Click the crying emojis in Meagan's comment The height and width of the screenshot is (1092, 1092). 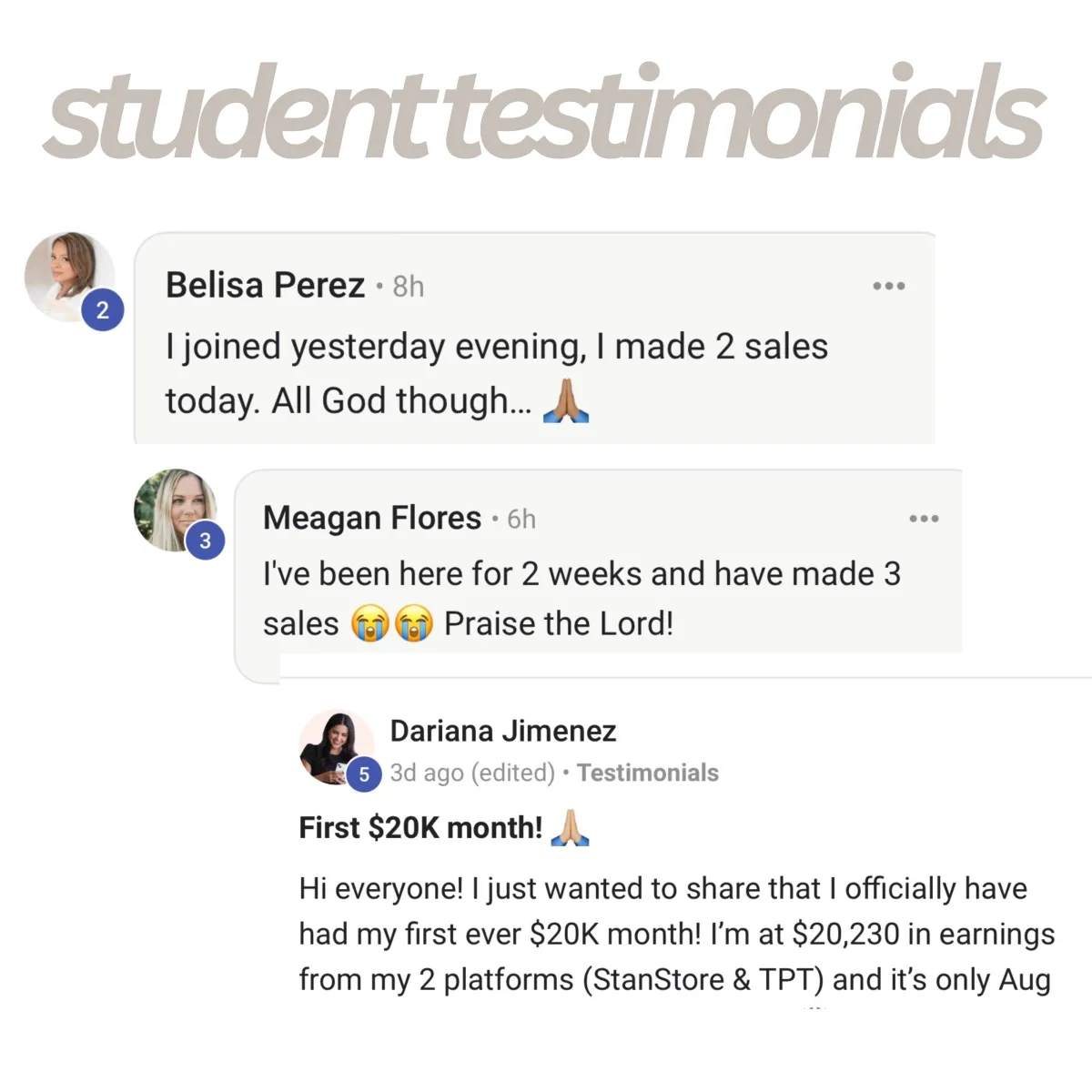coord(391,624)
